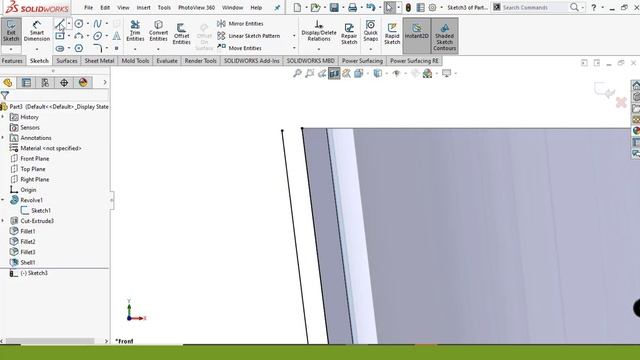Expand the History tree node
The height and width of the screenshot is (360, 640).
point(3,117)
